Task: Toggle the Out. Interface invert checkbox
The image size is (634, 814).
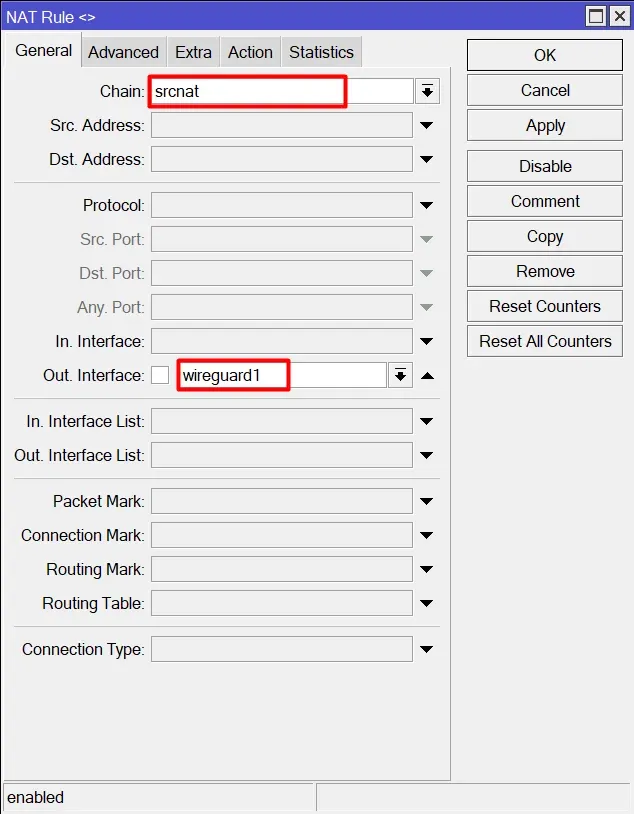Action: (160, 376)
